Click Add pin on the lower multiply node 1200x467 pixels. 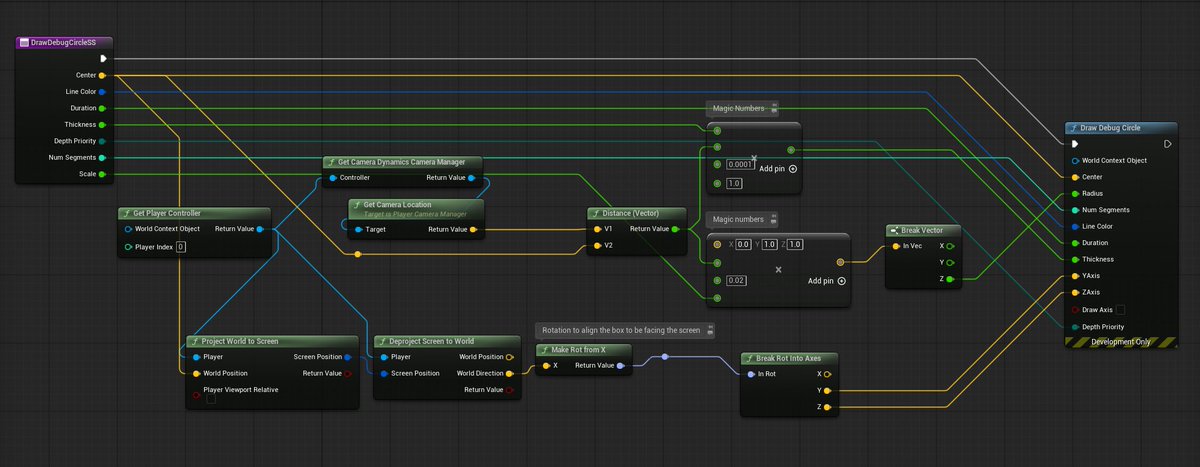[x=827, y=281]
